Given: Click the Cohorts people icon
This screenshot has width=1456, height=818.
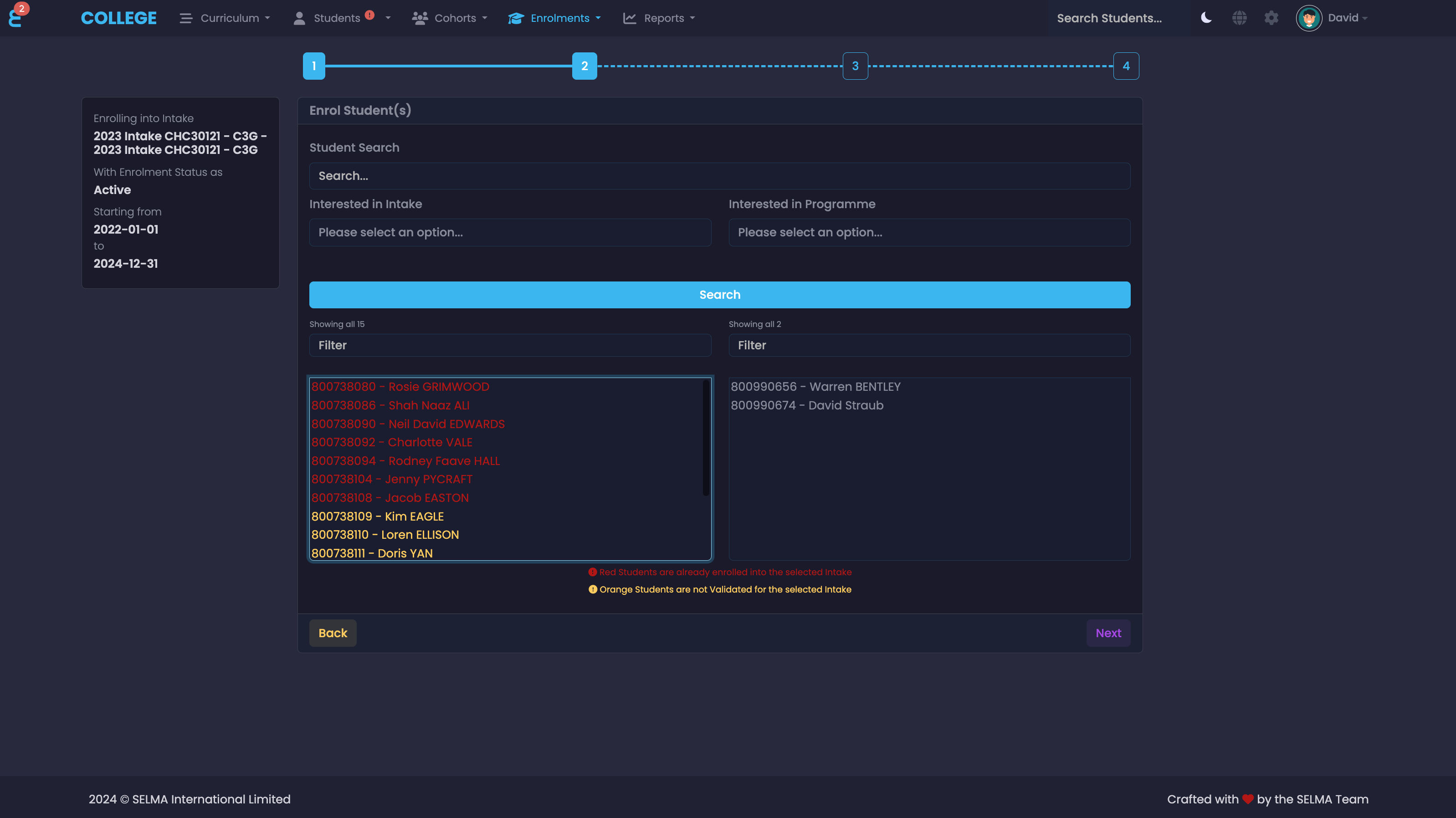Looking at the screenshot, I should point(420,18).
